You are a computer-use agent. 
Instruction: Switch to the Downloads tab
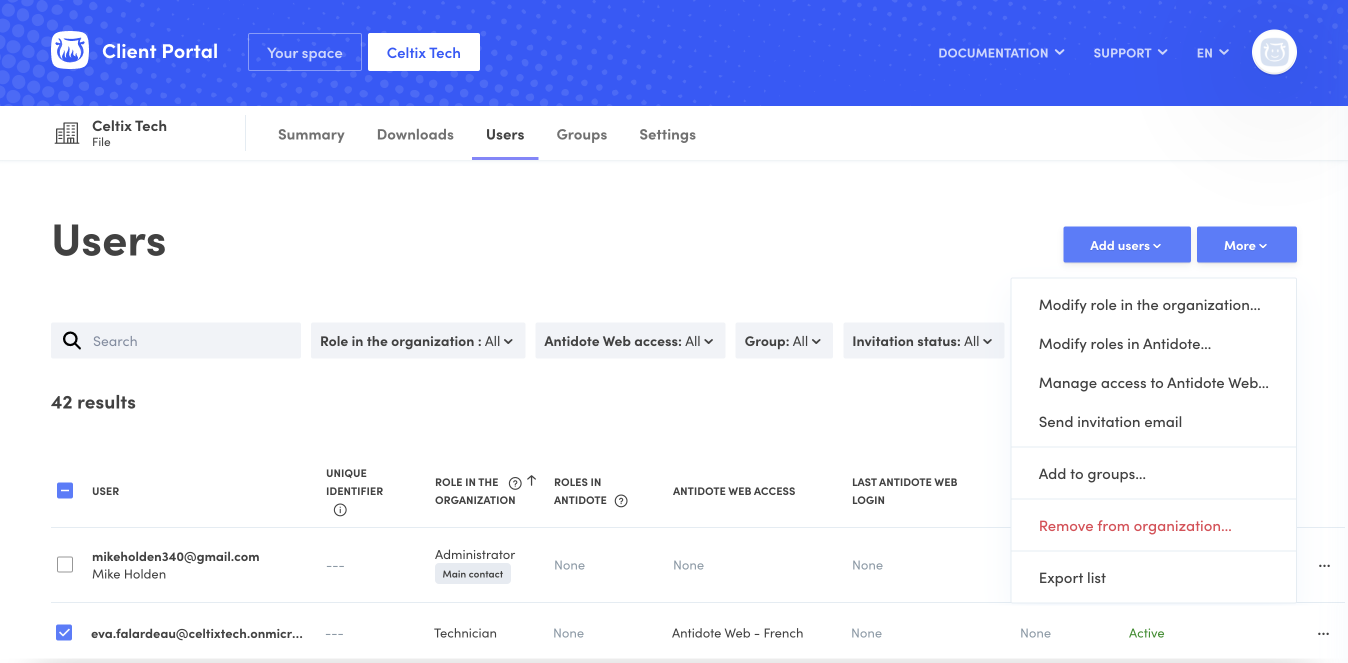415,134
